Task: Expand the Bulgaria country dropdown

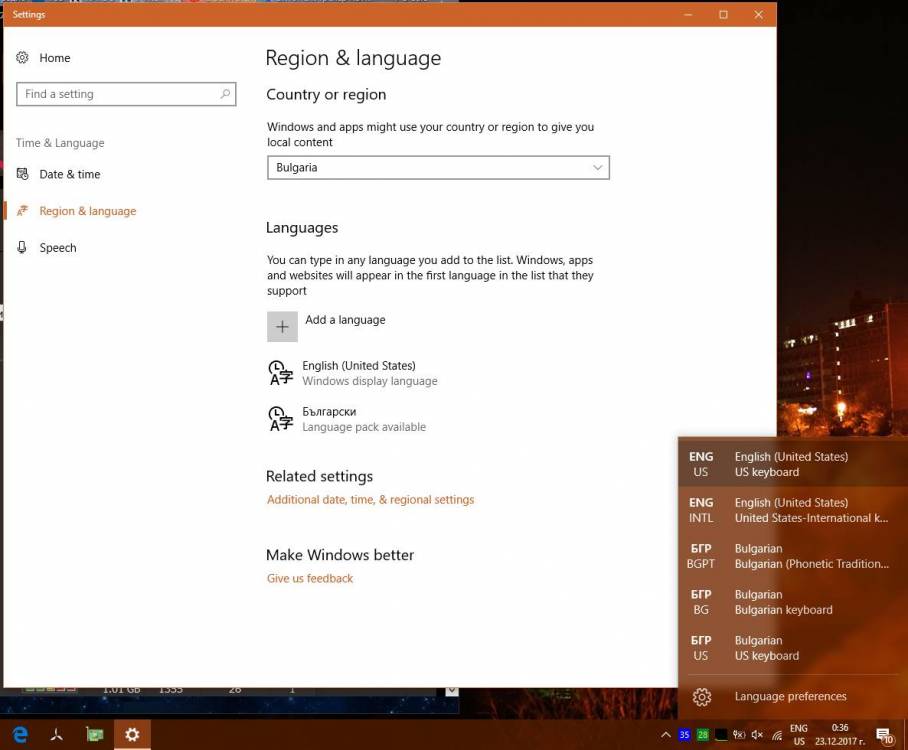Action: click(438, 167)
